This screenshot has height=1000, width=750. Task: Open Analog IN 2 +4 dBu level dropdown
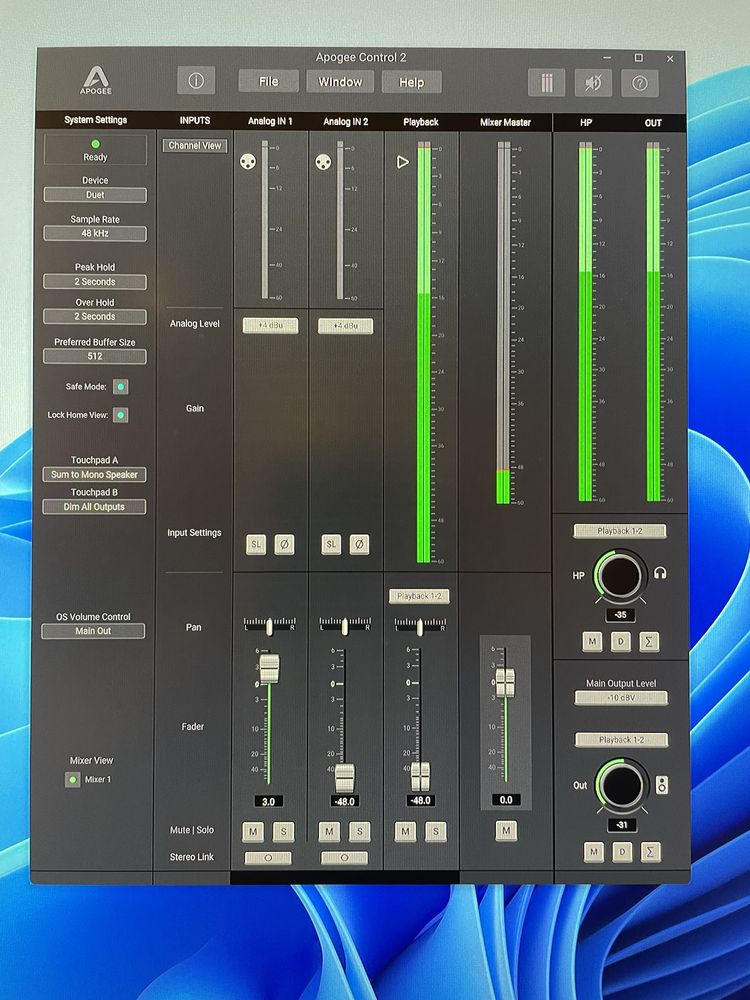pos(346,326)
